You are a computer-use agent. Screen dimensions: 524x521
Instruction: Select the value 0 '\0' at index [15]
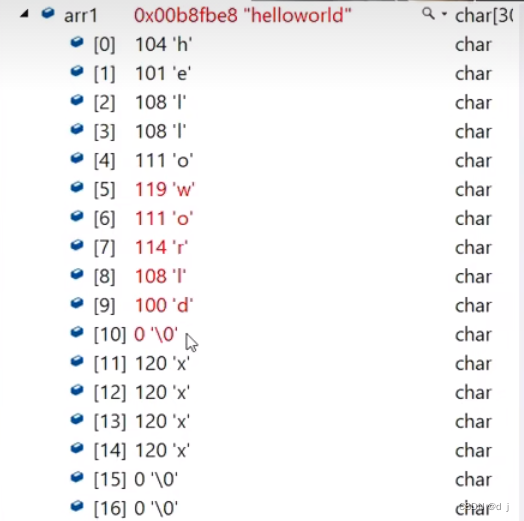click(156, 480)
